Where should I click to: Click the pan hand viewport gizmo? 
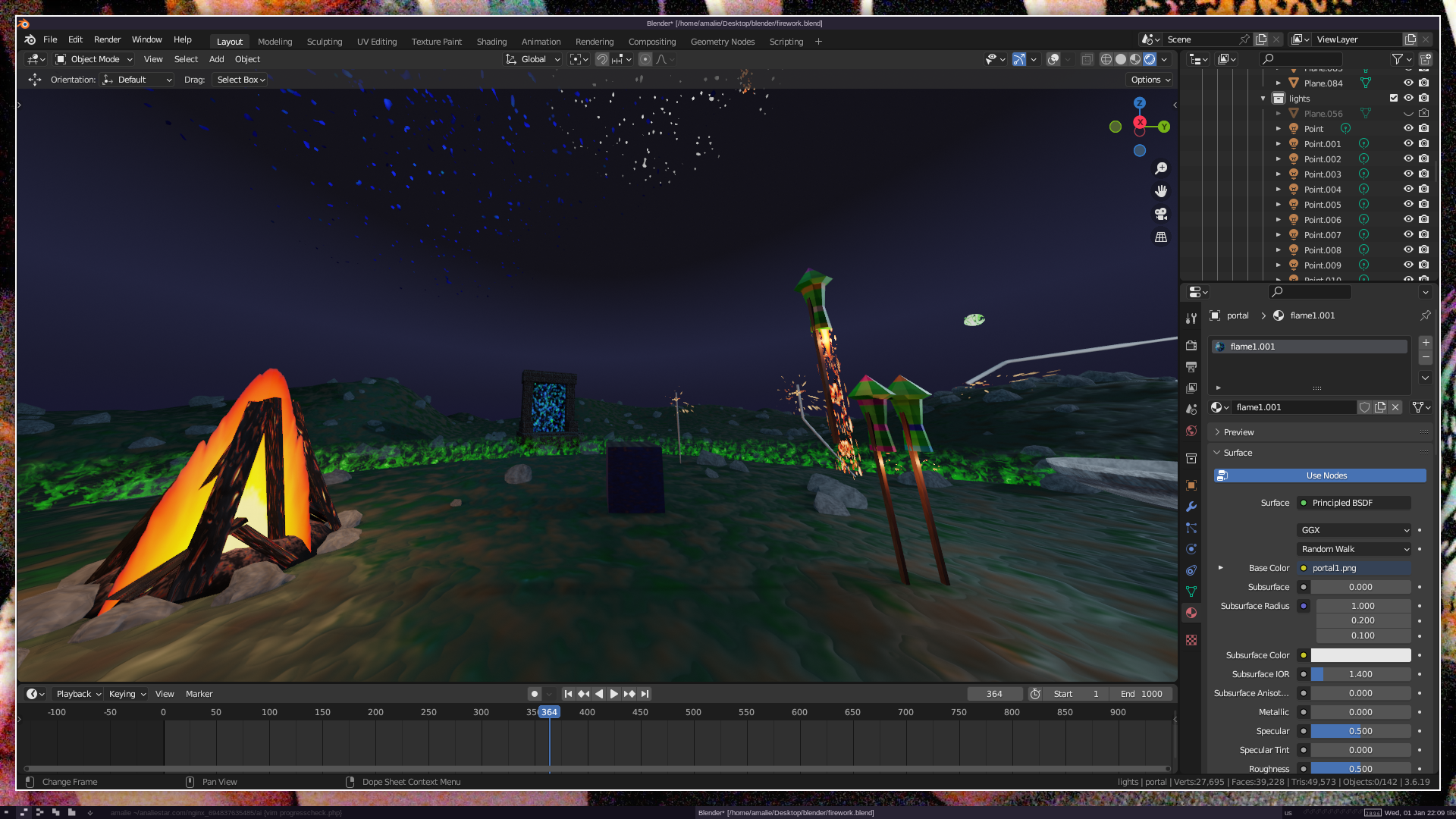coord(1161,191)
